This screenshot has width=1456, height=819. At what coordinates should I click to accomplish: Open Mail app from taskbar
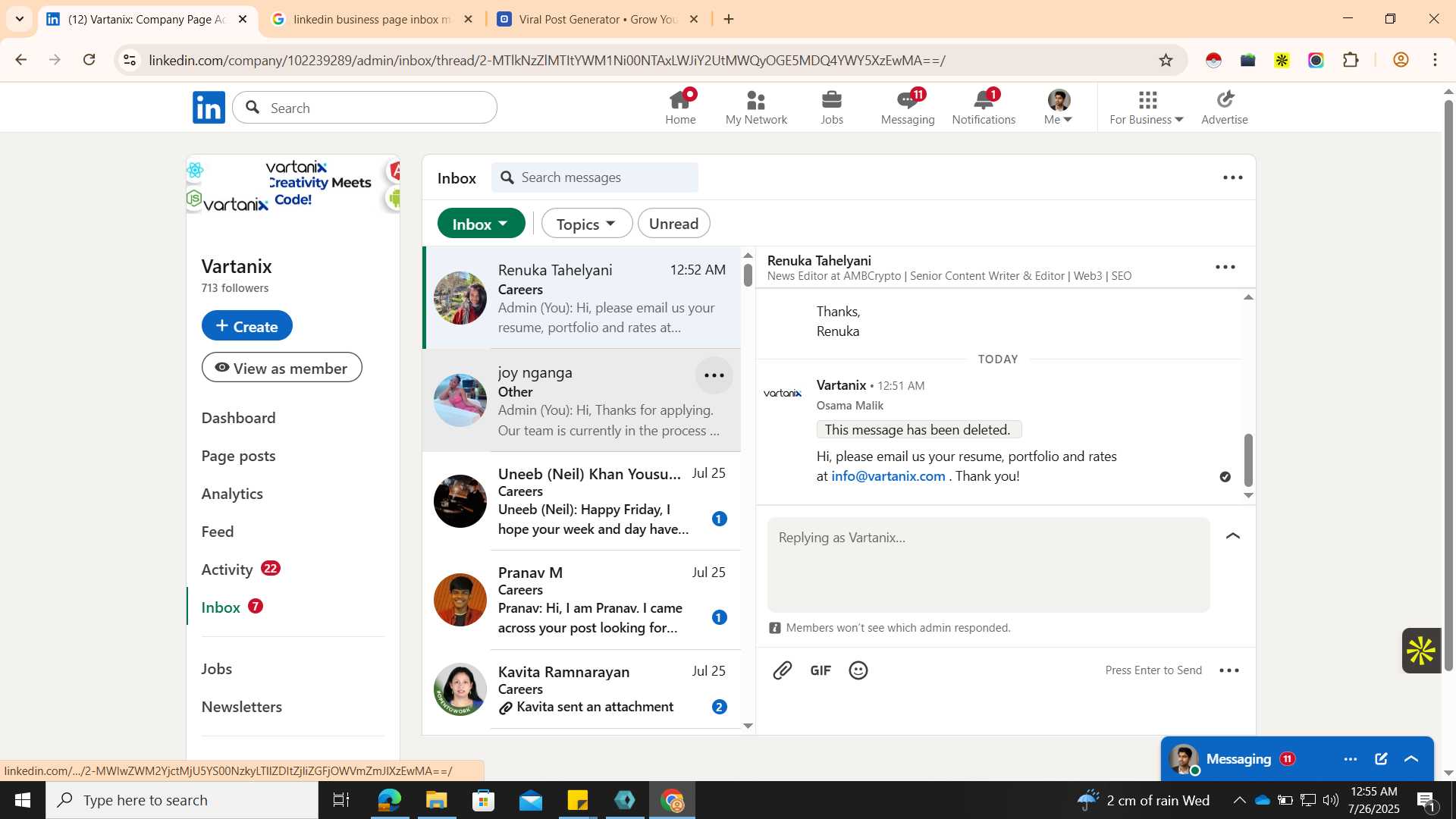(x=531, y=800)
